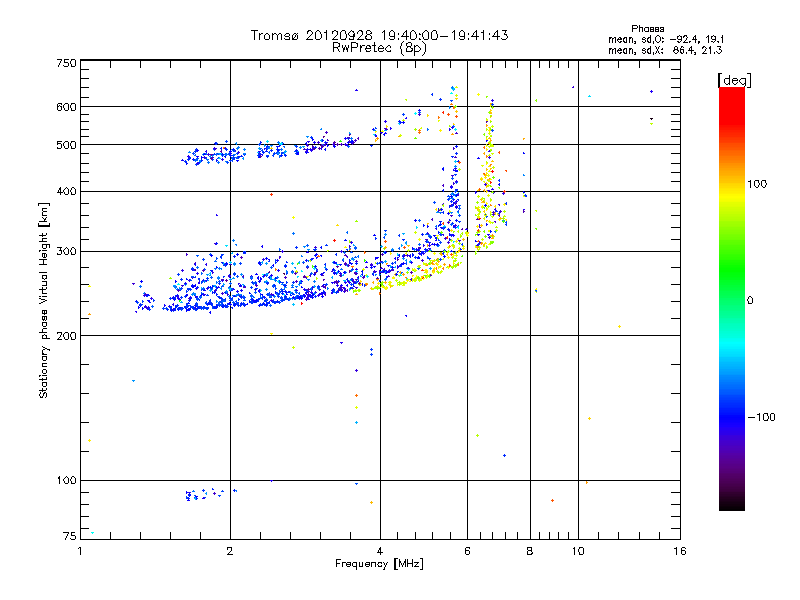Click the 'Frequency [MHz]' axis label

coord(379,564)
